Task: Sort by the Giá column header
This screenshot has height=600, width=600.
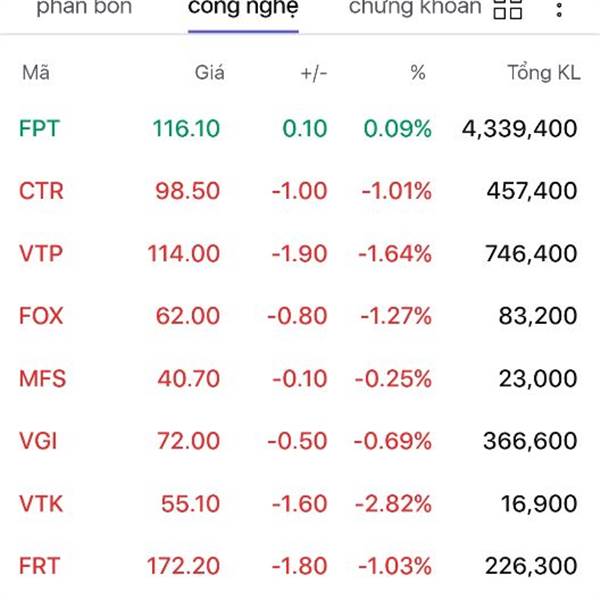Action: click(x=209, y=73)
